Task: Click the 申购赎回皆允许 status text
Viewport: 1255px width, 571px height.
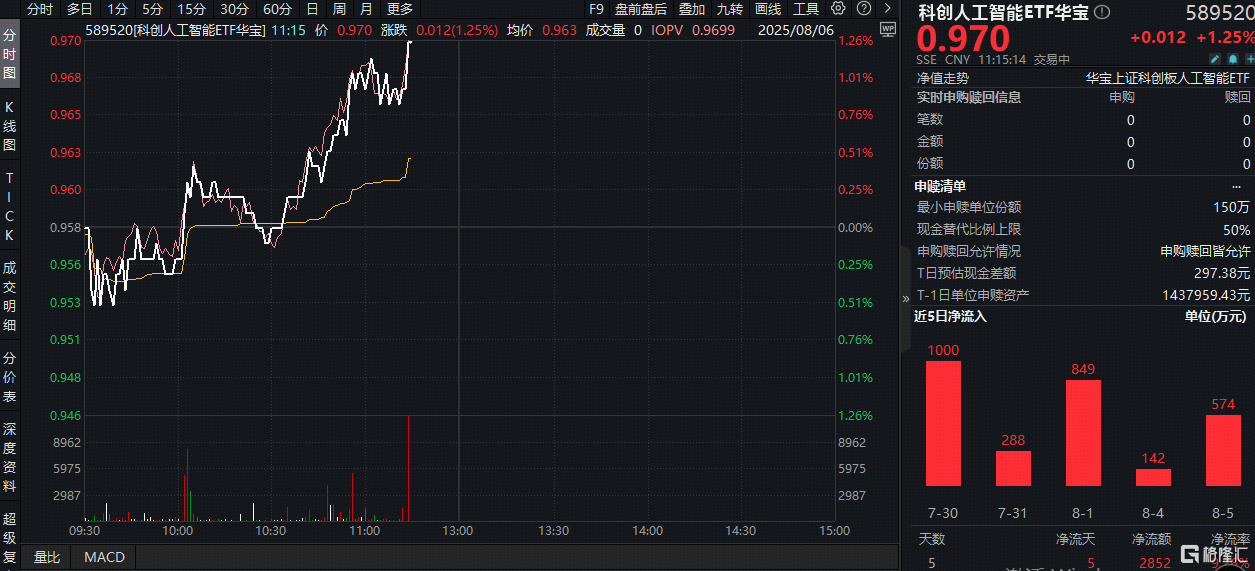Action: click(1205, 251)
